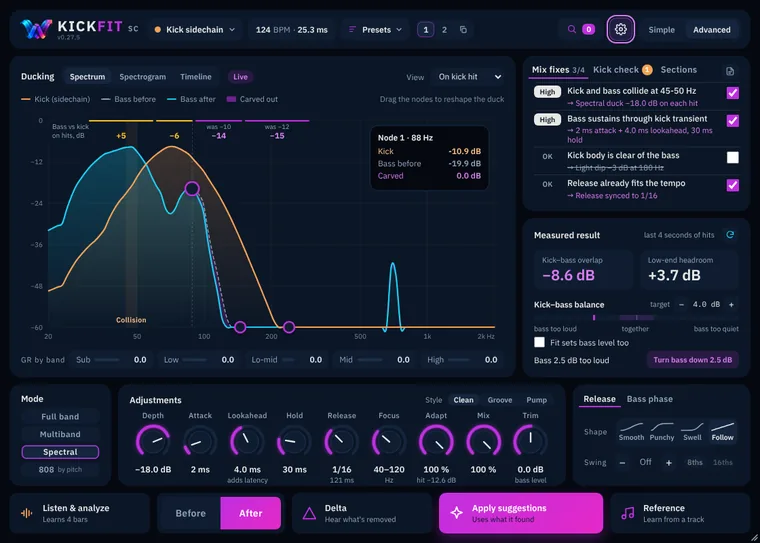
Task: Select the Swell release shape
Action: (x=692, y=431)
